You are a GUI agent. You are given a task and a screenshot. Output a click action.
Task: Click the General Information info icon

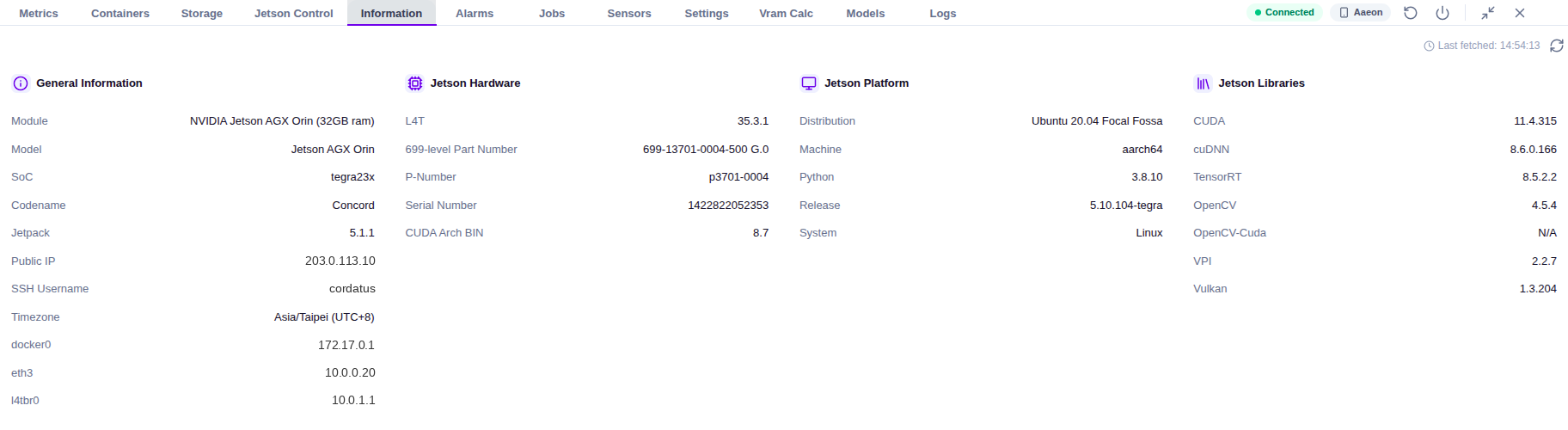pyautogui.click(x=21, y=83)
